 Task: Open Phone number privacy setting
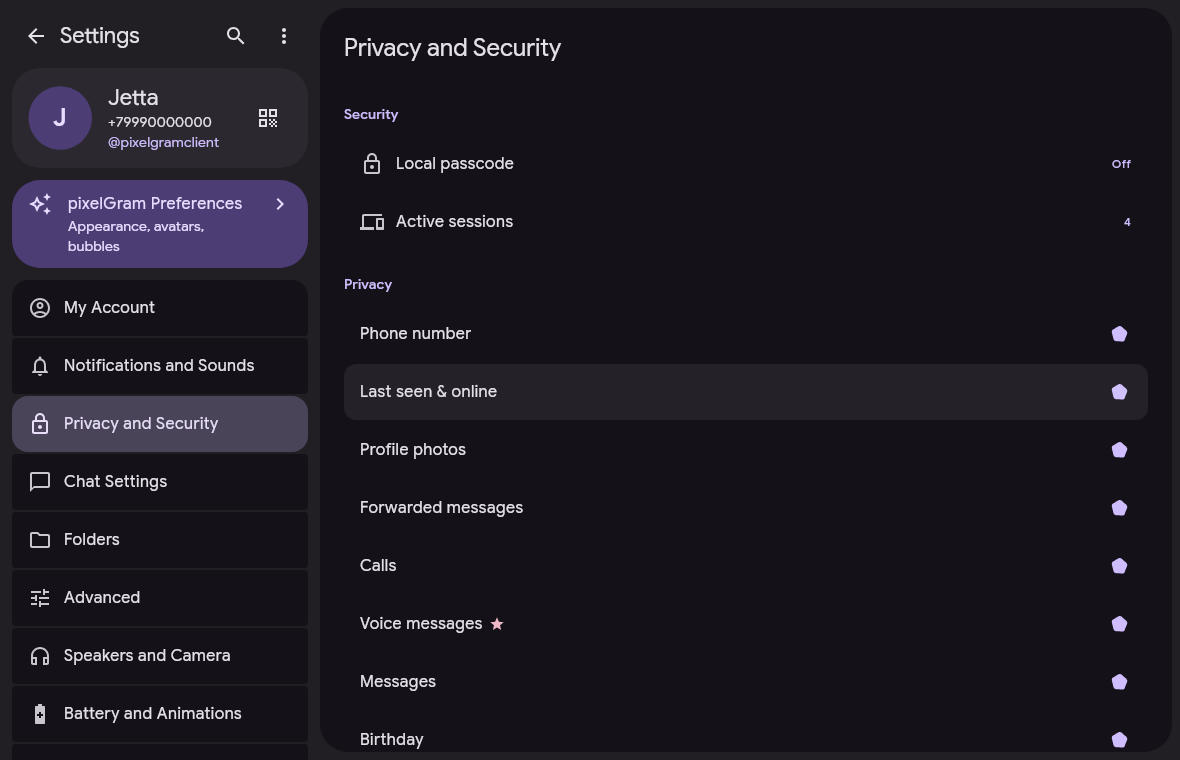(x=746, y=333)
